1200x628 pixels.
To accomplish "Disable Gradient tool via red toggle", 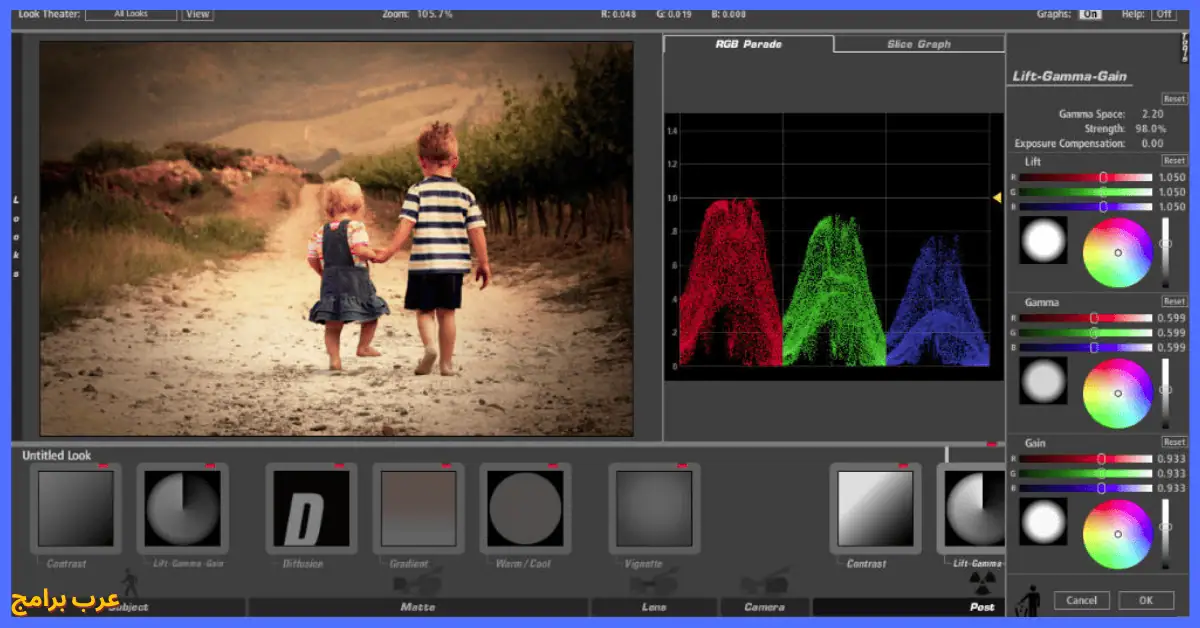I will 445,466.
